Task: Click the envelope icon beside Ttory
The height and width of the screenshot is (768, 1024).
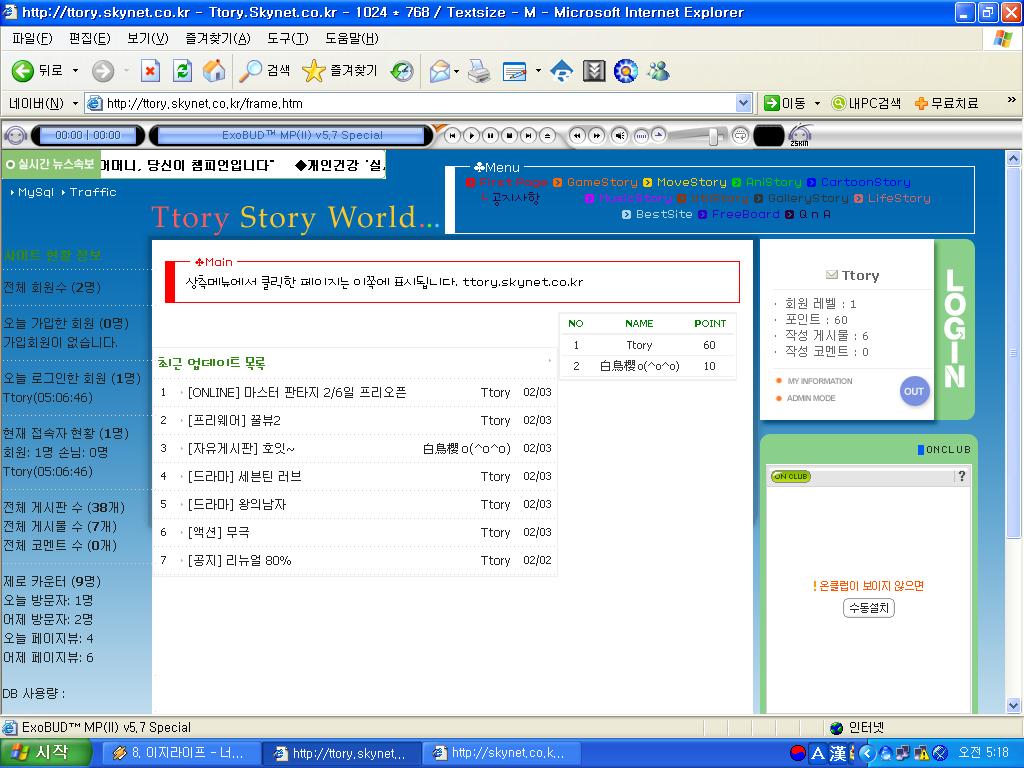Action: (831, 275)
